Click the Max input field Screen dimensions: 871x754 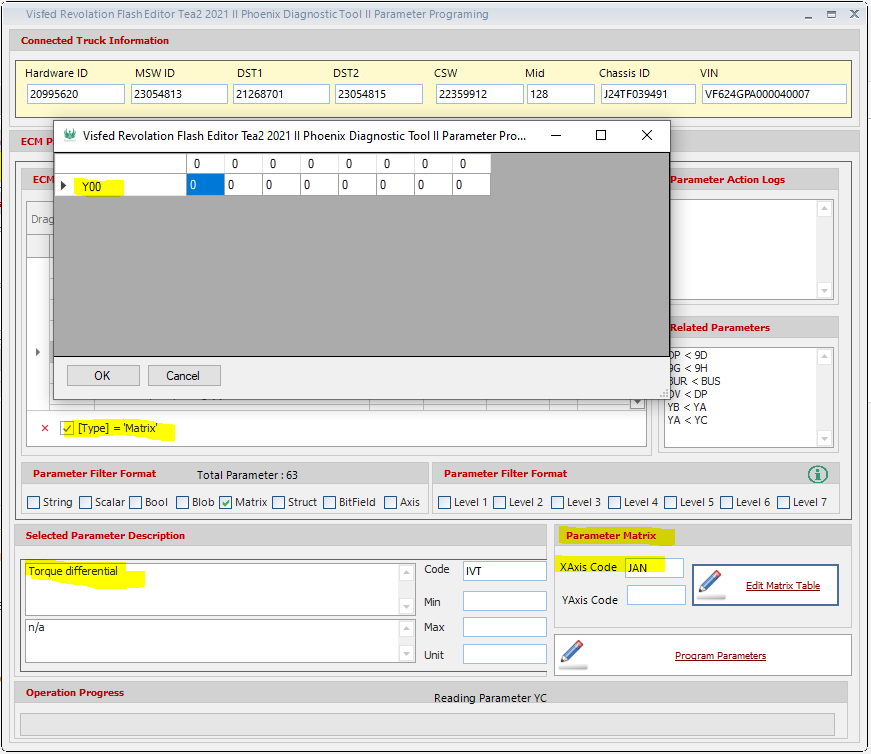505,627
